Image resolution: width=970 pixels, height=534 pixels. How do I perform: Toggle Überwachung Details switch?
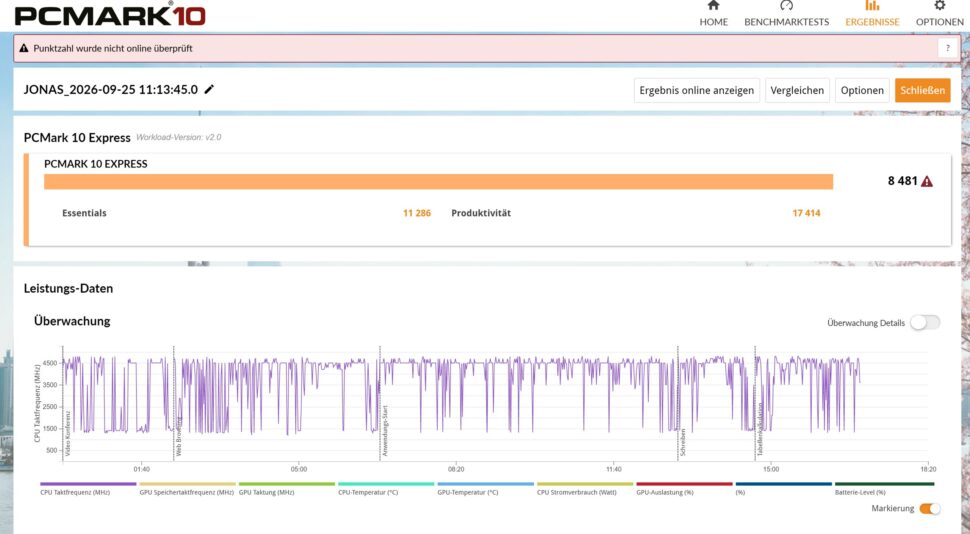pos(925,322)
